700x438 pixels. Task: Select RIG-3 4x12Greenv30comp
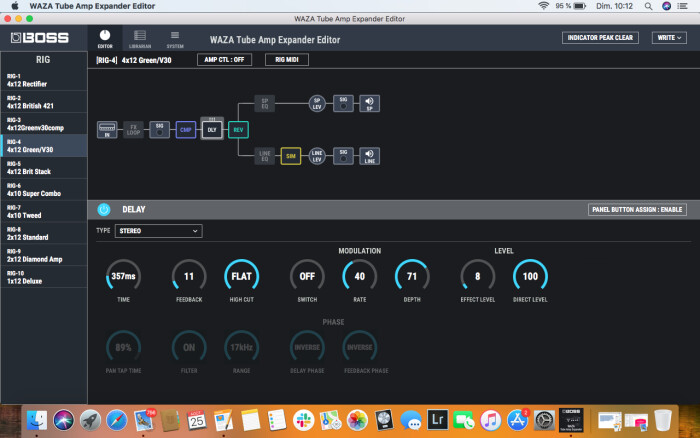[x=44, y=124]
